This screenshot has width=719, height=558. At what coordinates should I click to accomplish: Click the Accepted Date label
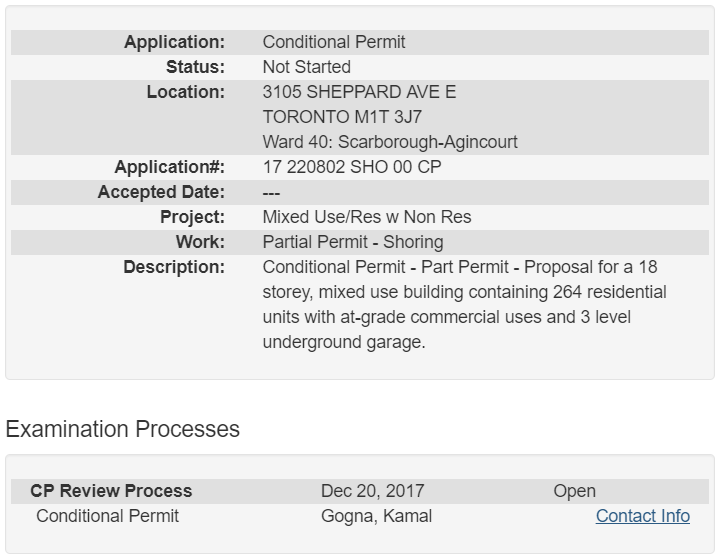(161, 192)
